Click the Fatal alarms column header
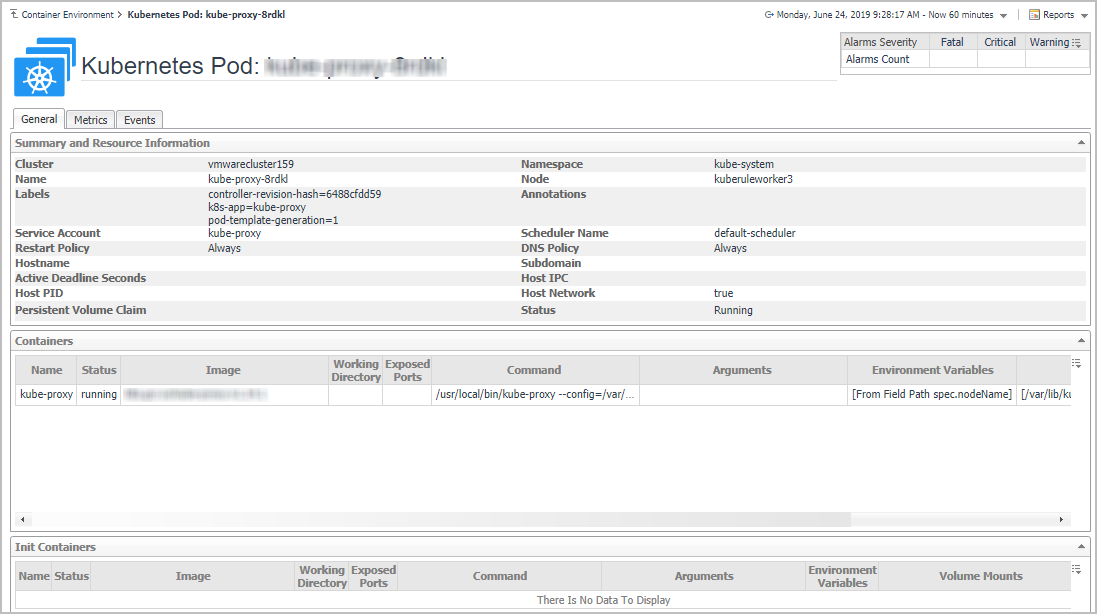The height and width of the screenshot is (614, 1097). click(x=952, y=42)
